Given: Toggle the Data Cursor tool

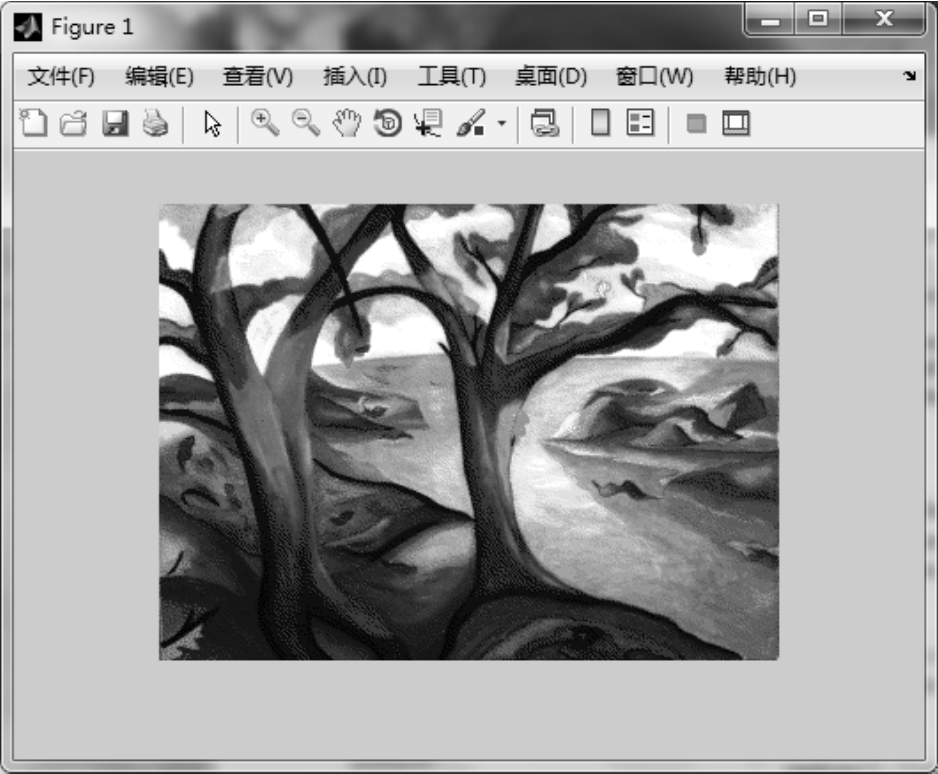Looking at the screenshot, I should click(x=427, y=124).
